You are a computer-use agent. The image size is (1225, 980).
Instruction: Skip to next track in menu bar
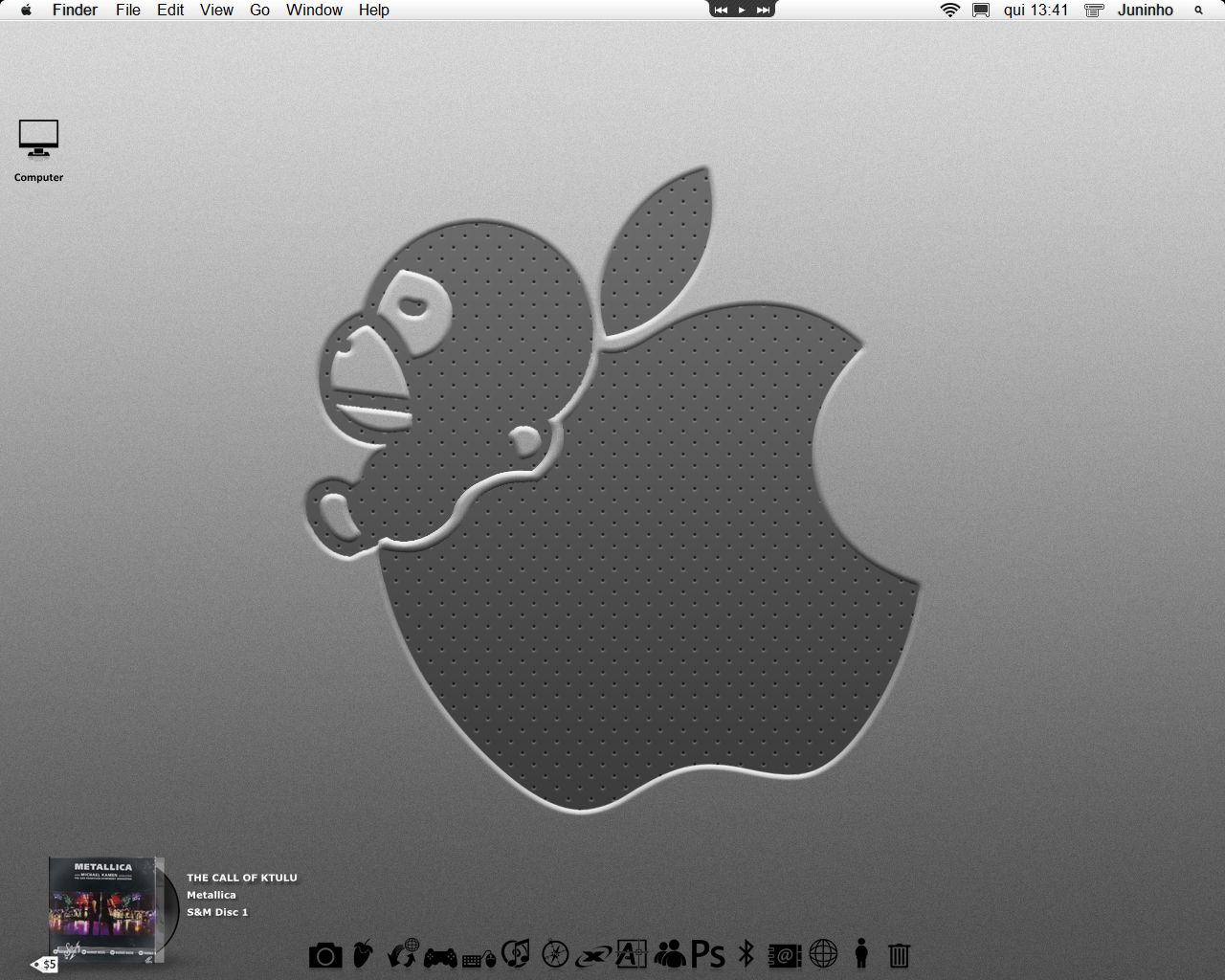(x=763, y=10)
